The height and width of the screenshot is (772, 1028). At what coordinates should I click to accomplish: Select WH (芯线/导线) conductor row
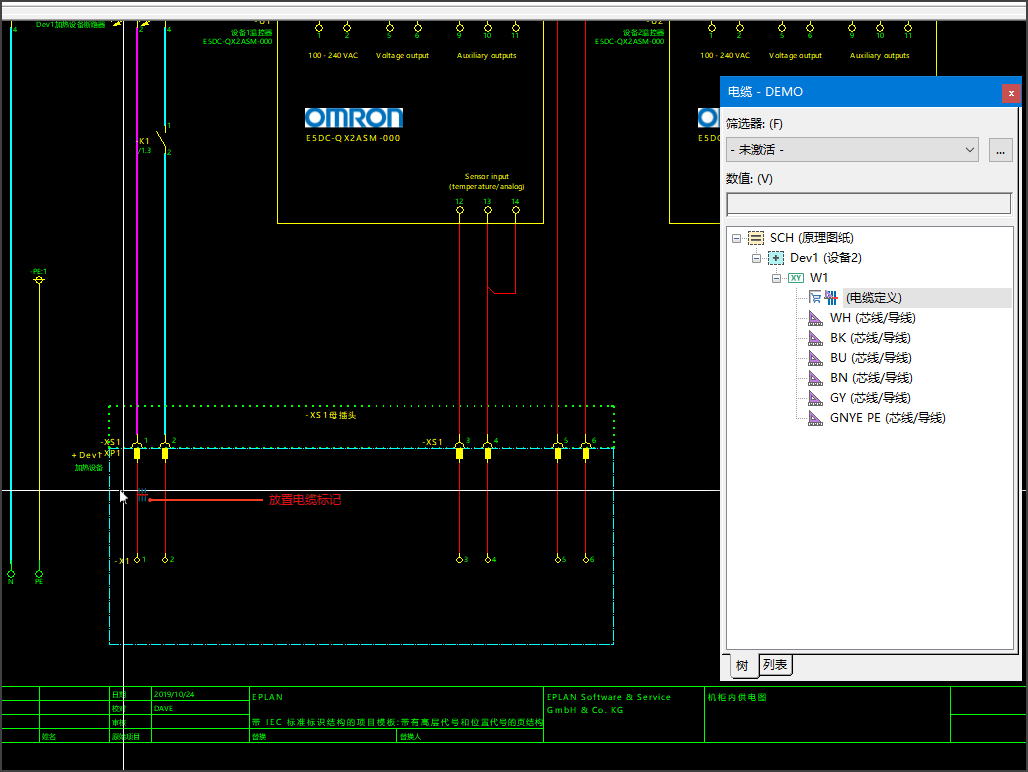coord(872,318)
